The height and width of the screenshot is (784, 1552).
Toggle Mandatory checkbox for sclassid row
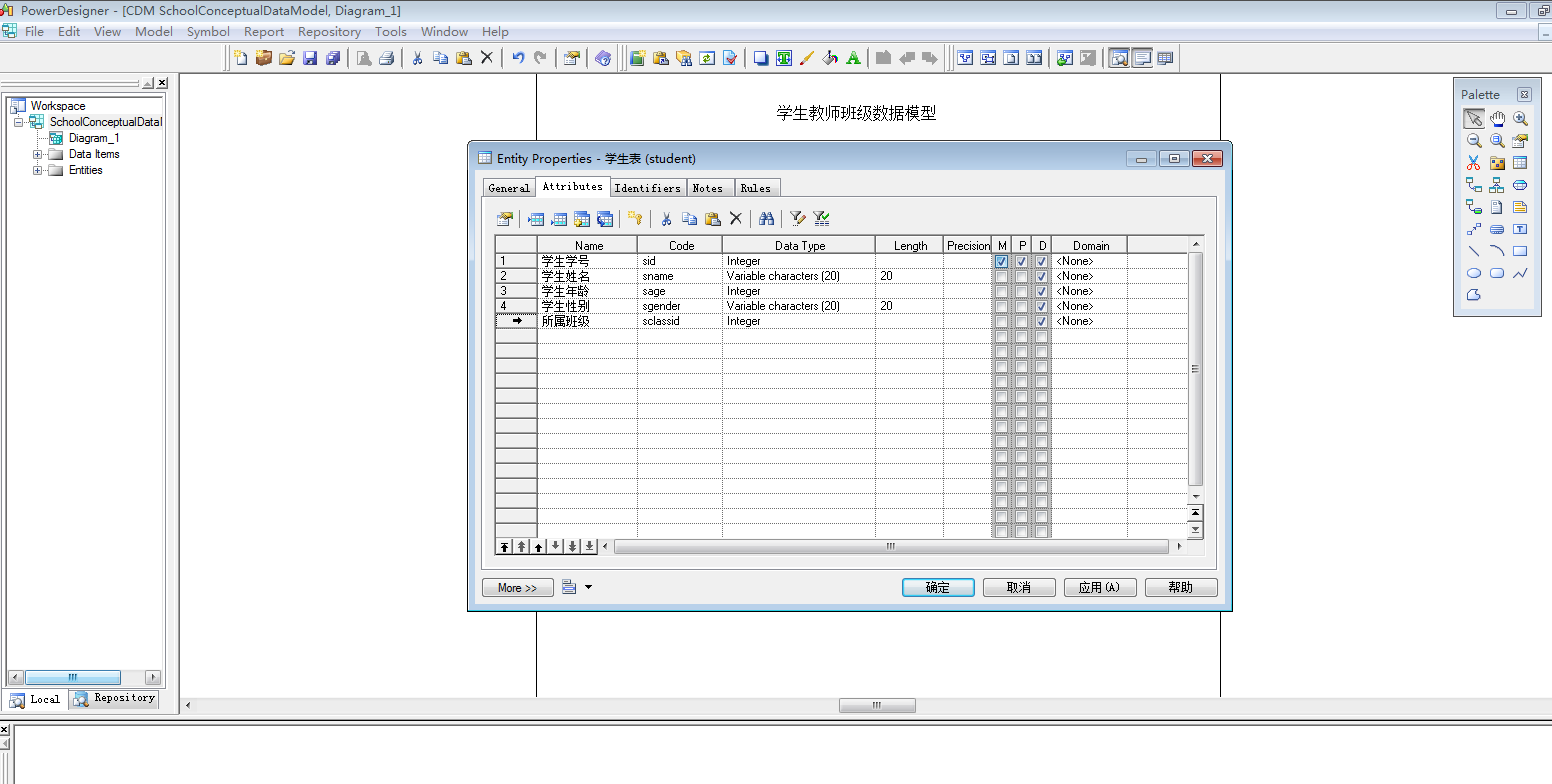1001,321
